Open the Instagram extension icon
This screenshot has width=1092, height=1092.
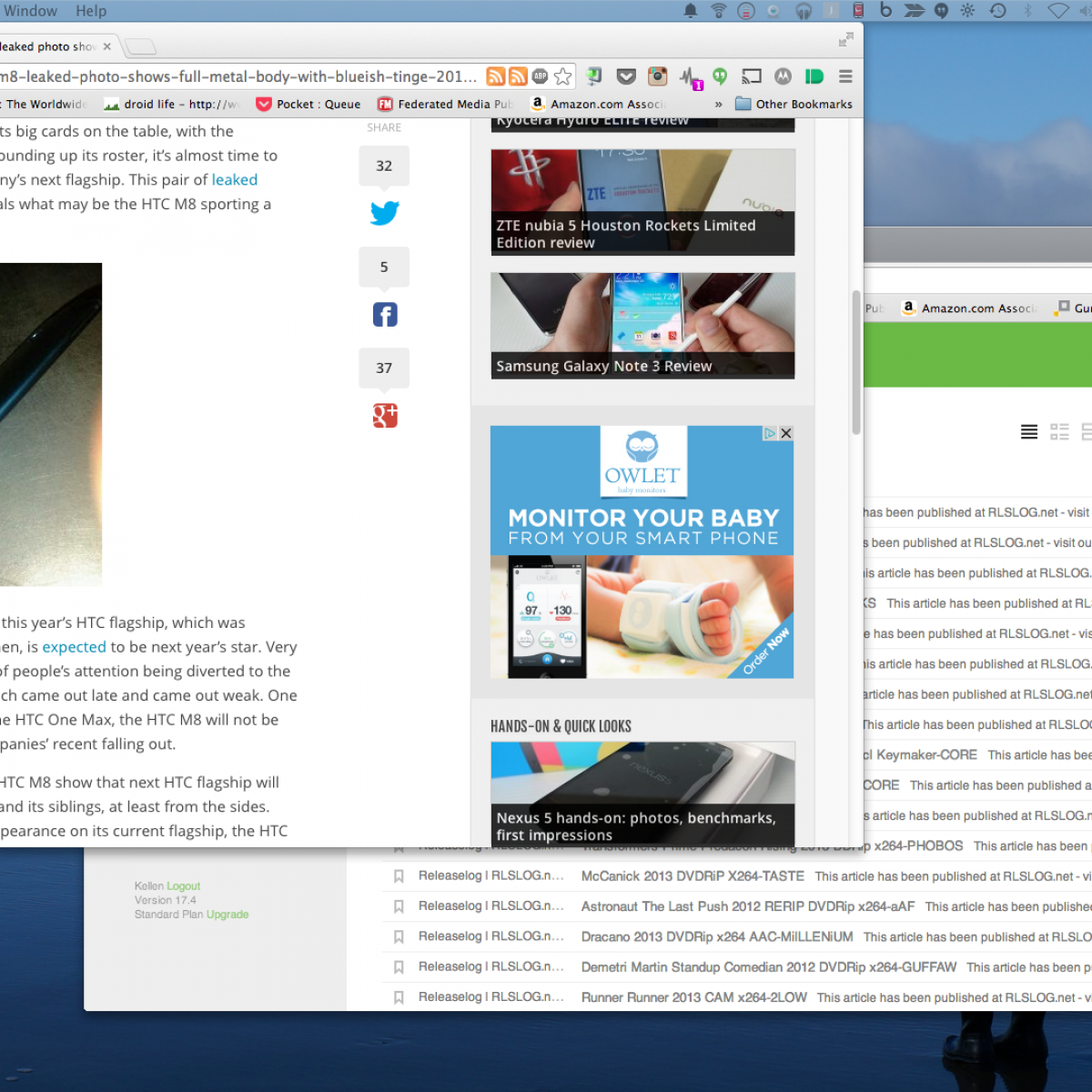(x=657, y=76)
